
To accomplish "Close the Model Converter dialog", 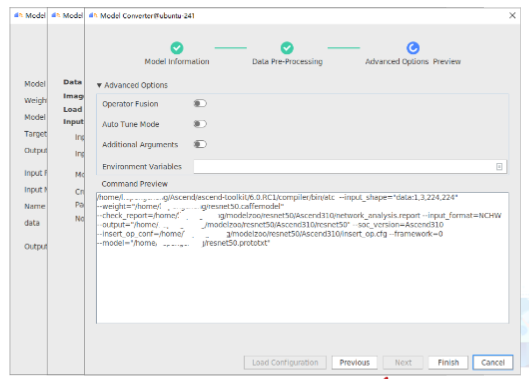I will pyautogui.click(x=512, y=16).
